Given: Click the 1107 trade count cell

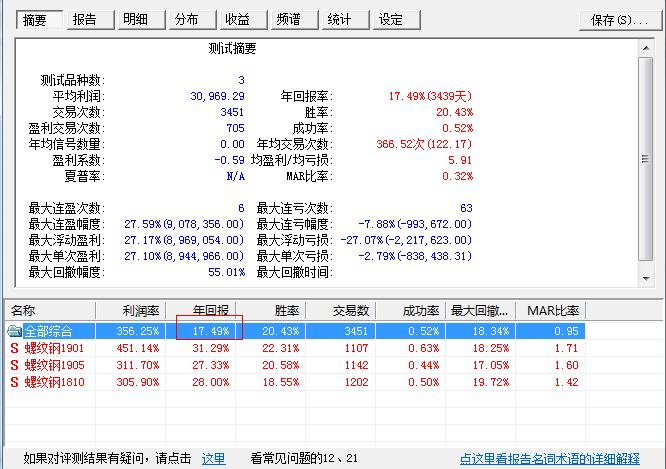Looking at the screenshot, I should (356, 348).
